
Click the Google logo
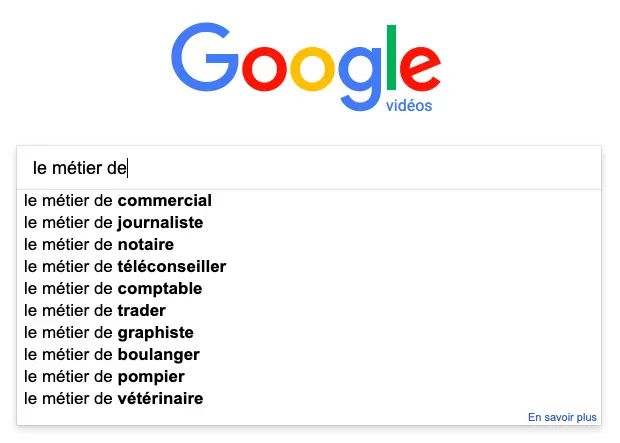pyautogui.click(x=306, y=66)
